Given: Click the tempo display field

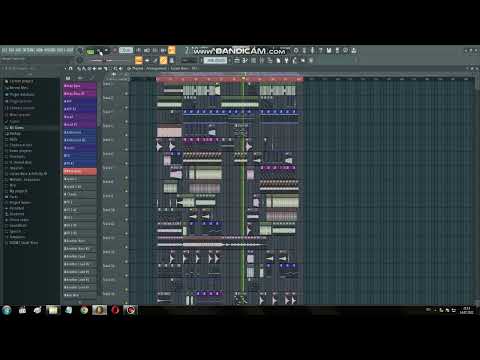Looking at the screenshot, I should pos(126,50).
